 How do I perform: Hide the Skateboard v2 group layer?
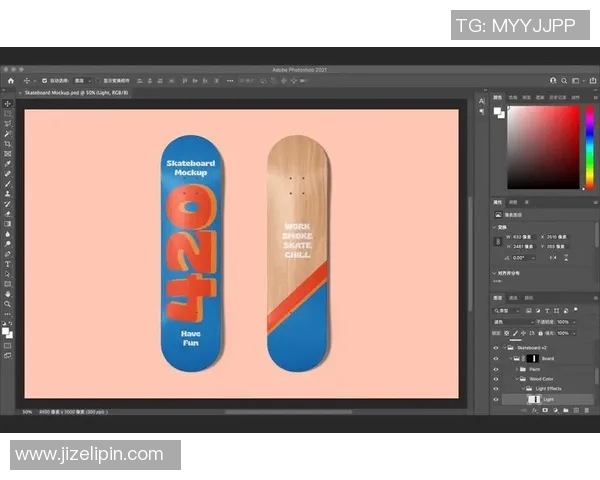[496, 347]
